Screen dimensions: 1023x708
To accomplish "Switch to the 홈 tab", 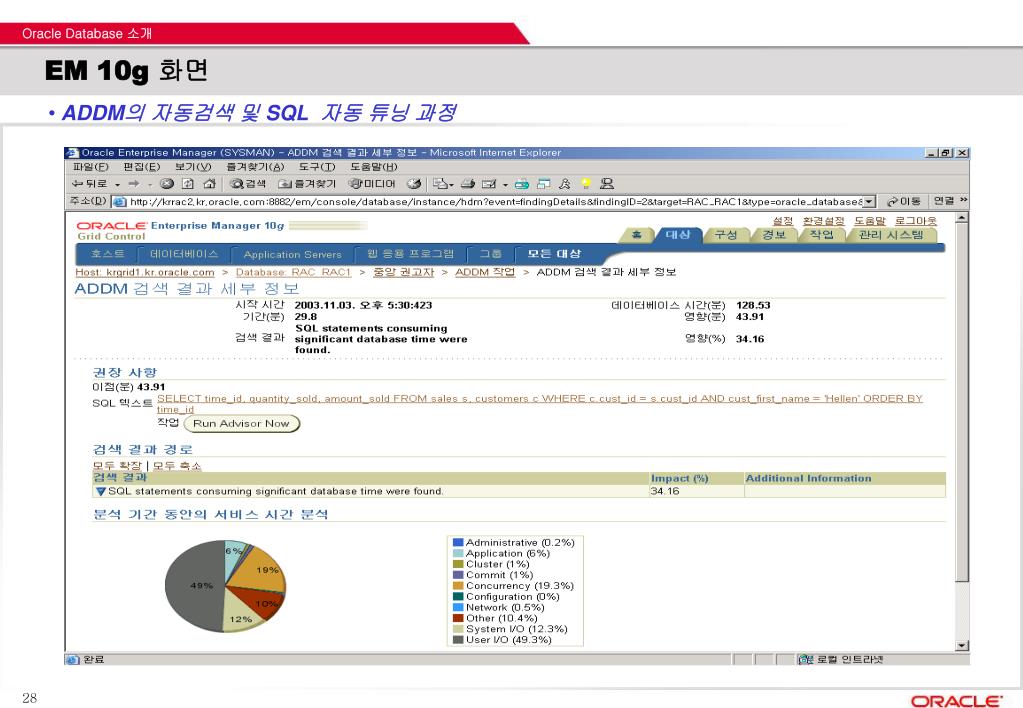I will [636, 235].
